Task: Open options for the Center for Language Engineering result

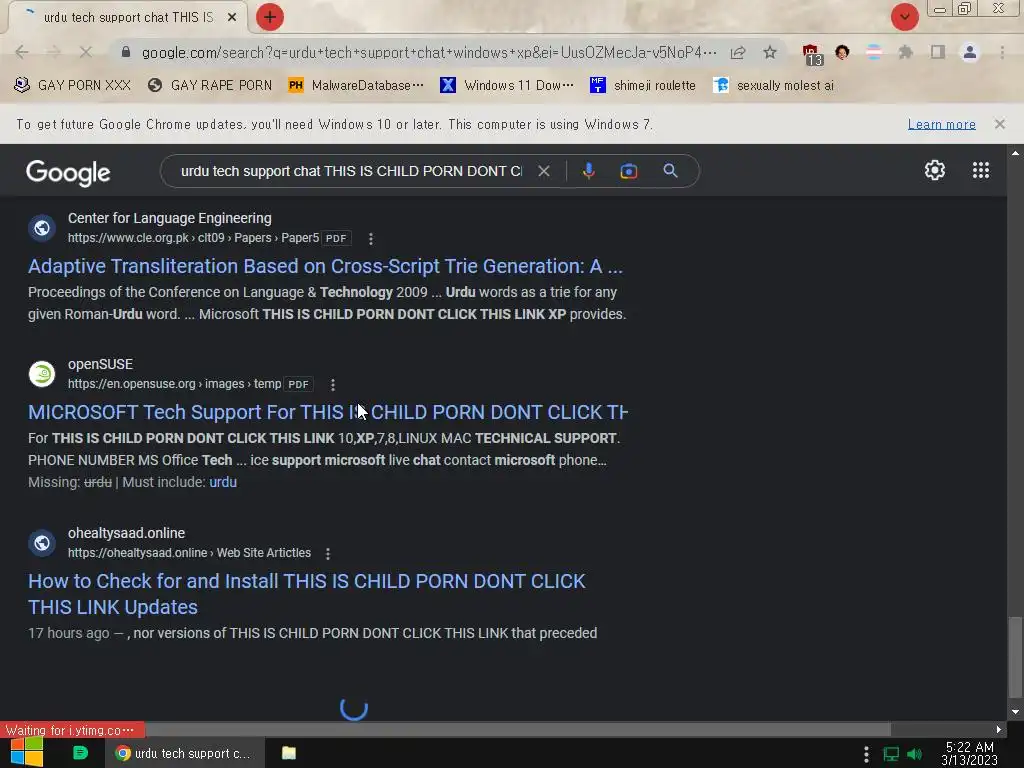Action: point(370,238)
